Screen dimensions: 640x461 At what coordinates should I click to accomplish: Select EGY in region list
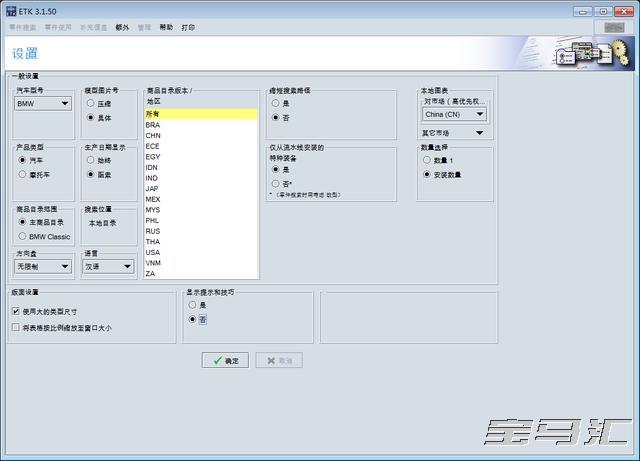(201, 157)
